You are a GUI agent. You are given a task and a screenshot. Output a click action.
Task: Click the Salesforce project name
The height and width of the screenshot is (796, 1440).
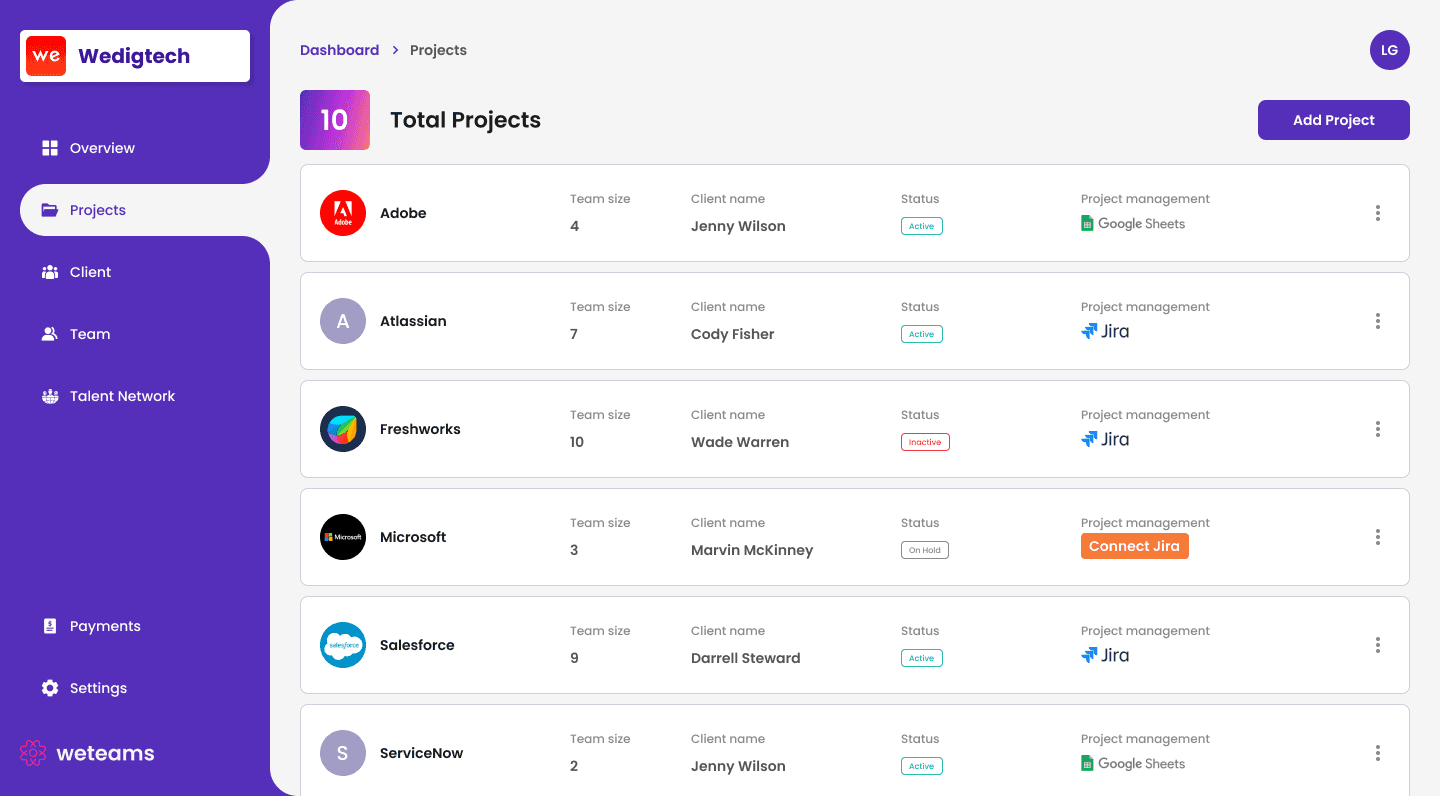point(417,645)
